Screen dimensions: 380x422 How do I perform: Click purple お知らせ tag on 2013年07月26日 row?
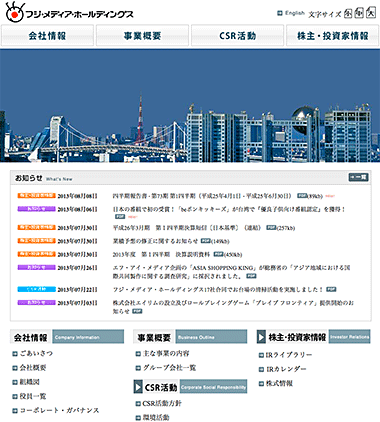click(36, 267)
